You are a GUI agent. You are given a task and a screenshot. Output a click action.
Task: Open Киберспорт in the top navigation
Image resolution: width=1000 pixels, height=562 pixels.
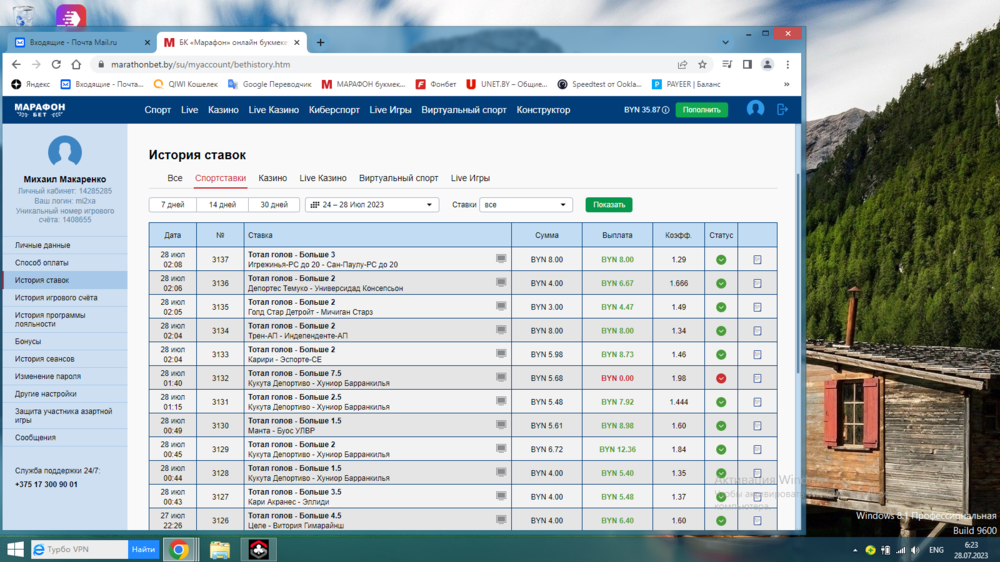334,110
